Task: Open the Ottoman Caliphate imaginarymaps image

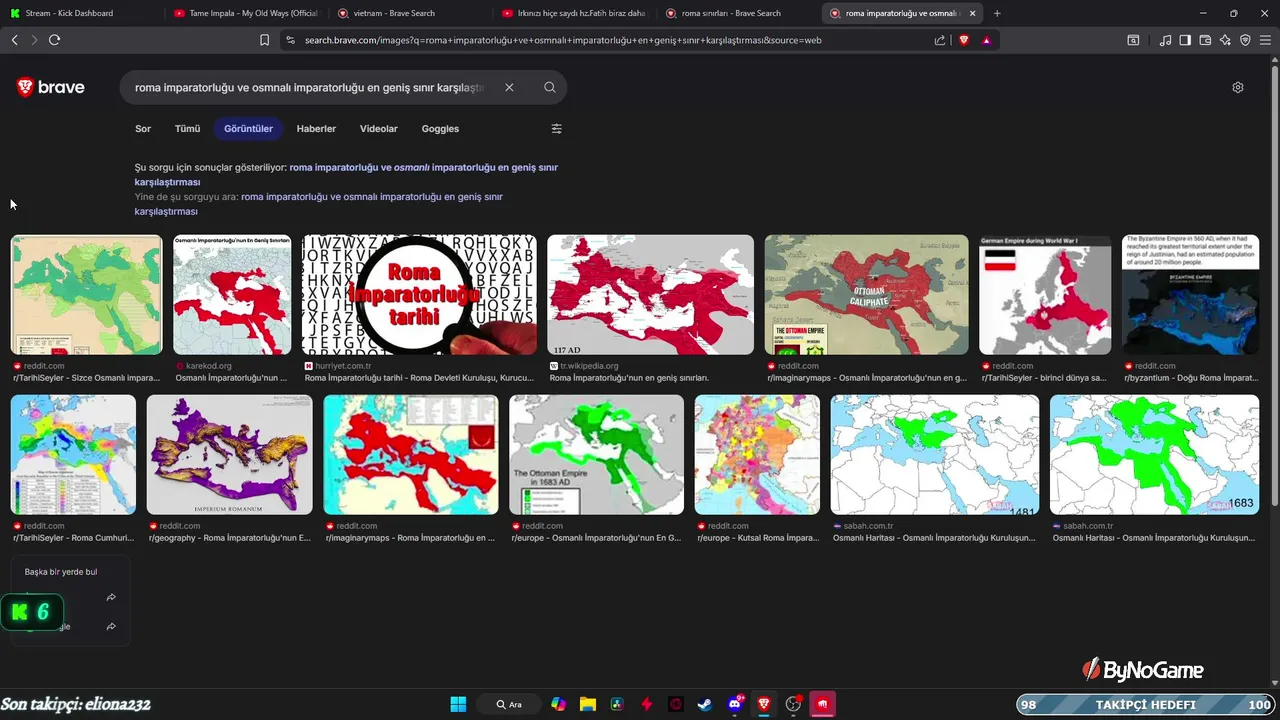Action: [x=866, y=295]
